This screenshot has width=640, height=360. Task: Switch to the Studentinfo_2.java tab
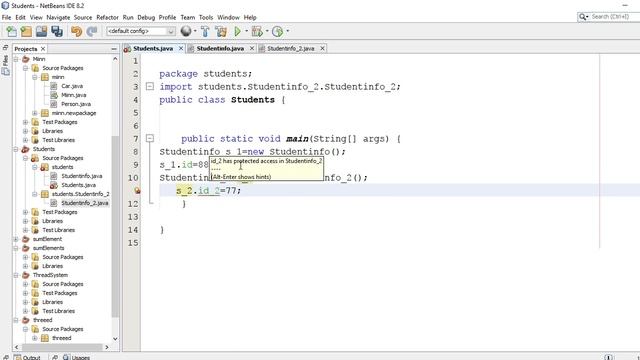[x=291, y=49]
